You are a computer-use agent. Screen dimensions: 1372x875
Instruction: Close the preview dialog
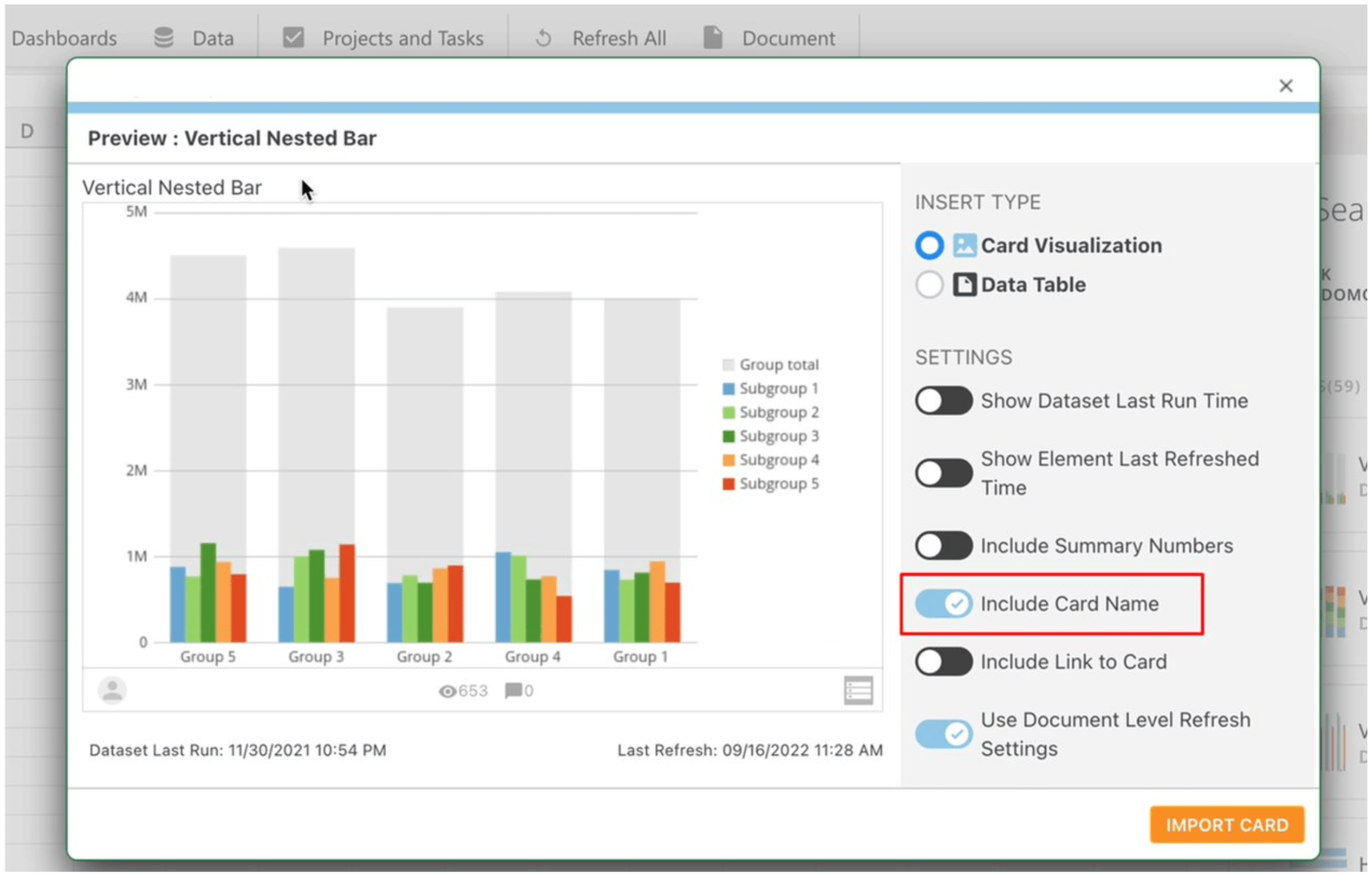click(x=1286, y=86)
